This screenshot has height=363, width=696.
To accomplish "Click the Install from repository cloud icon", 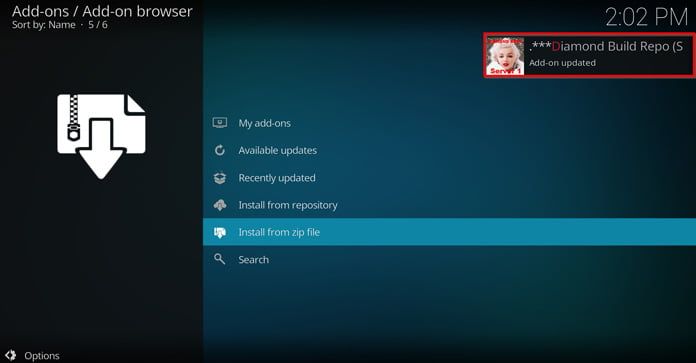I will pos(220,205).
